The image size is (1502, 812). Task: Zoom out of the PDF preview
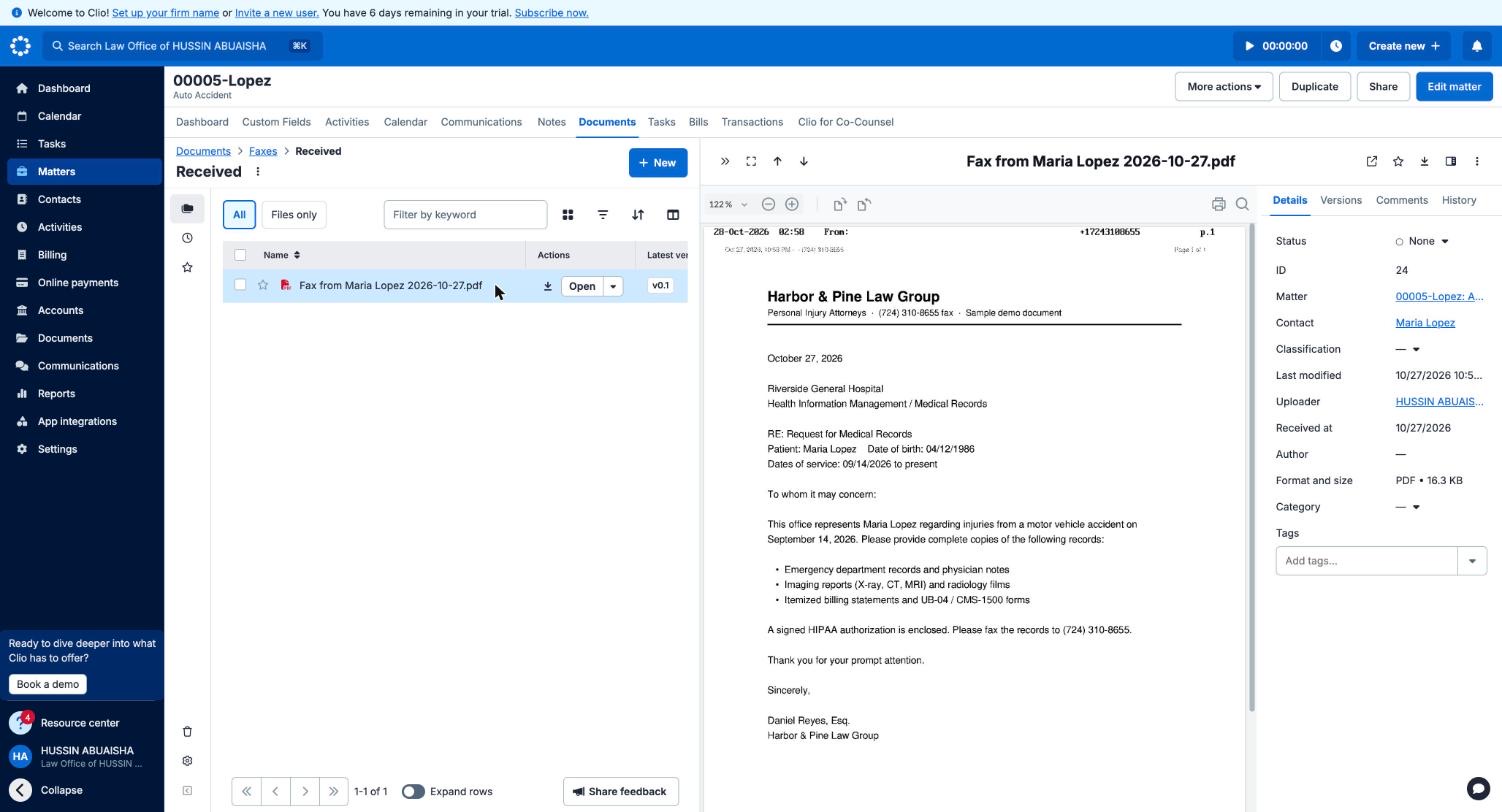point(768,204)
